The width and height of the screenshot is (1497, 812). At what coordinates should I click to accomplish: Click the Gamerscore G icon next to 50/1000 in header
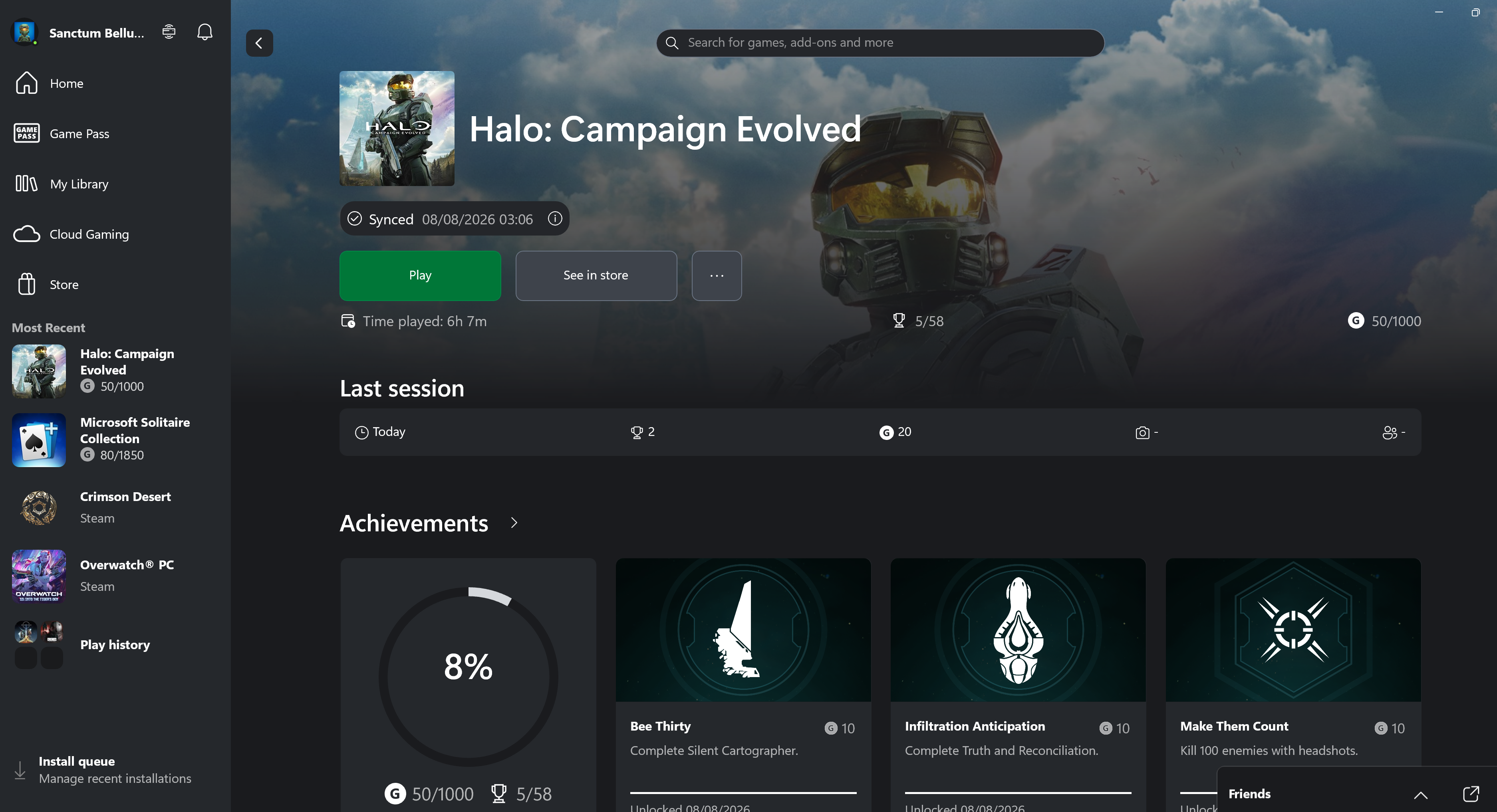[x=1356, y=321]
